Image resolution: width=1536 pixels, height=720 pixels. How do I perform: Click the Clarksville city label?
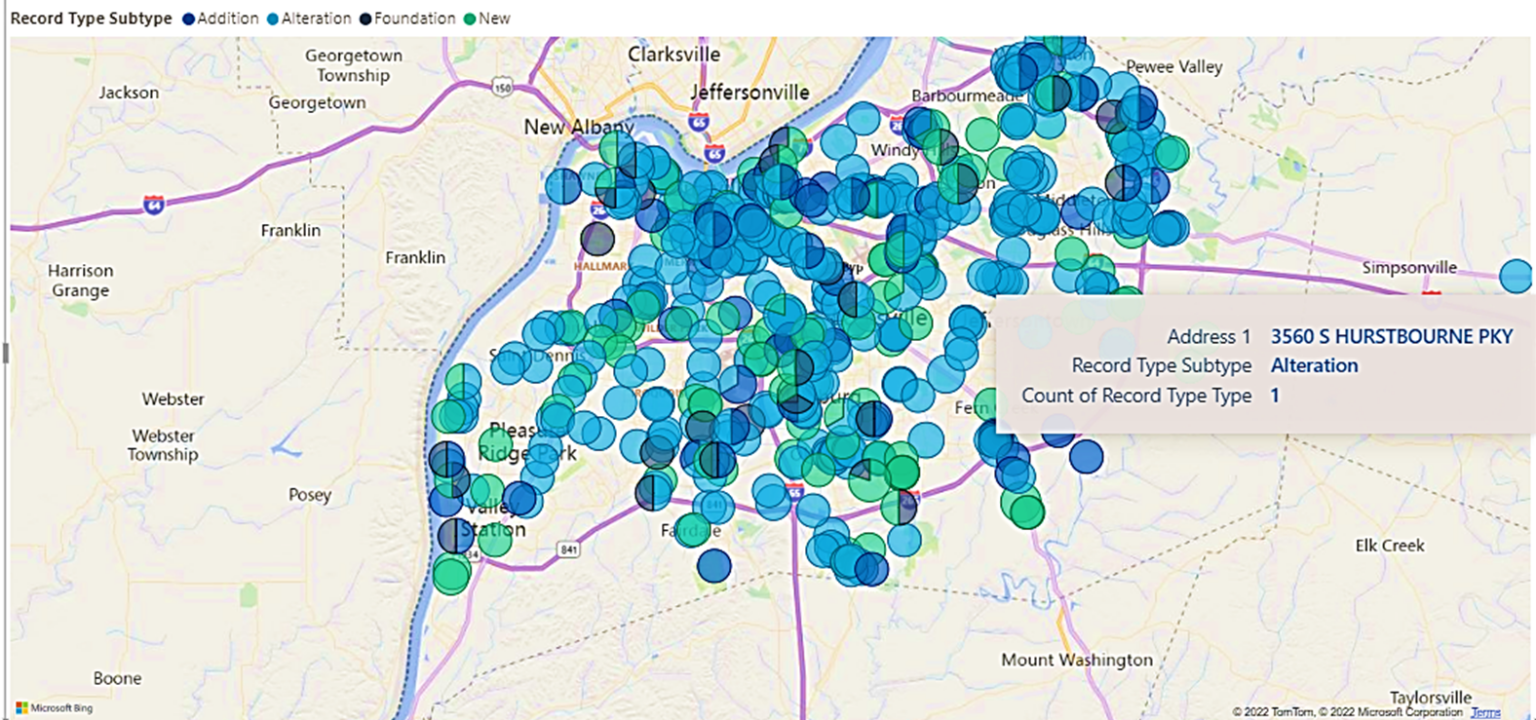(674, 54)
